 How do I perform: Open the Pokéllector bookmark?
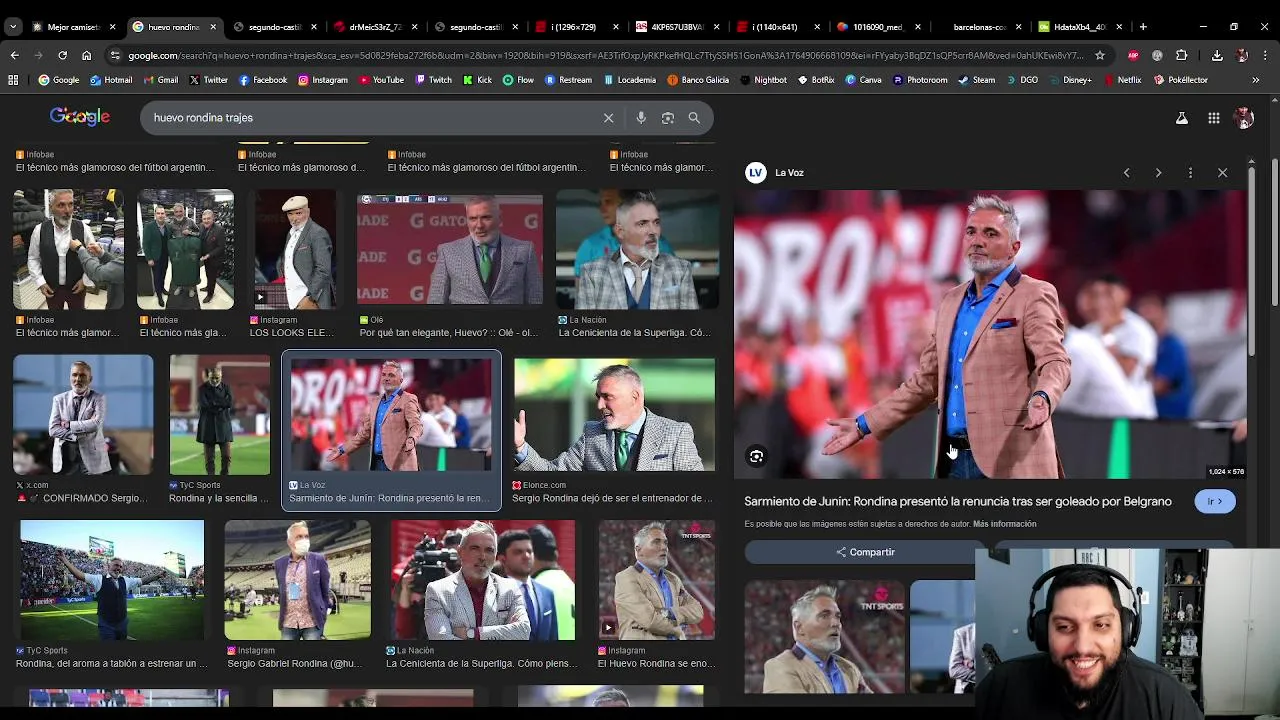pos(1181,80)
